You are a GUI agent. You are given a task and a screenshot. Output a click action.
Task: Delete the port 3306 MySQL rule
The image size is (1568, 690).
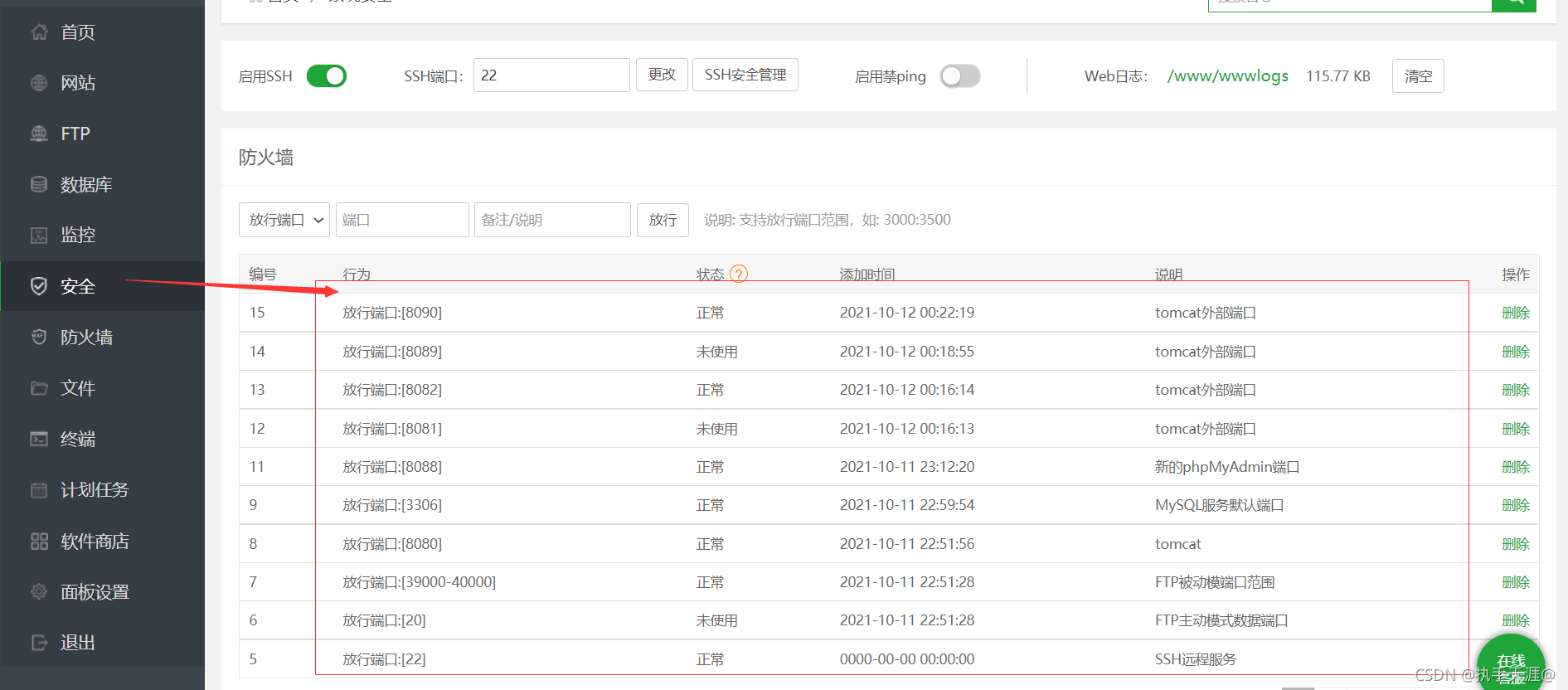(x=1516, y=505)
